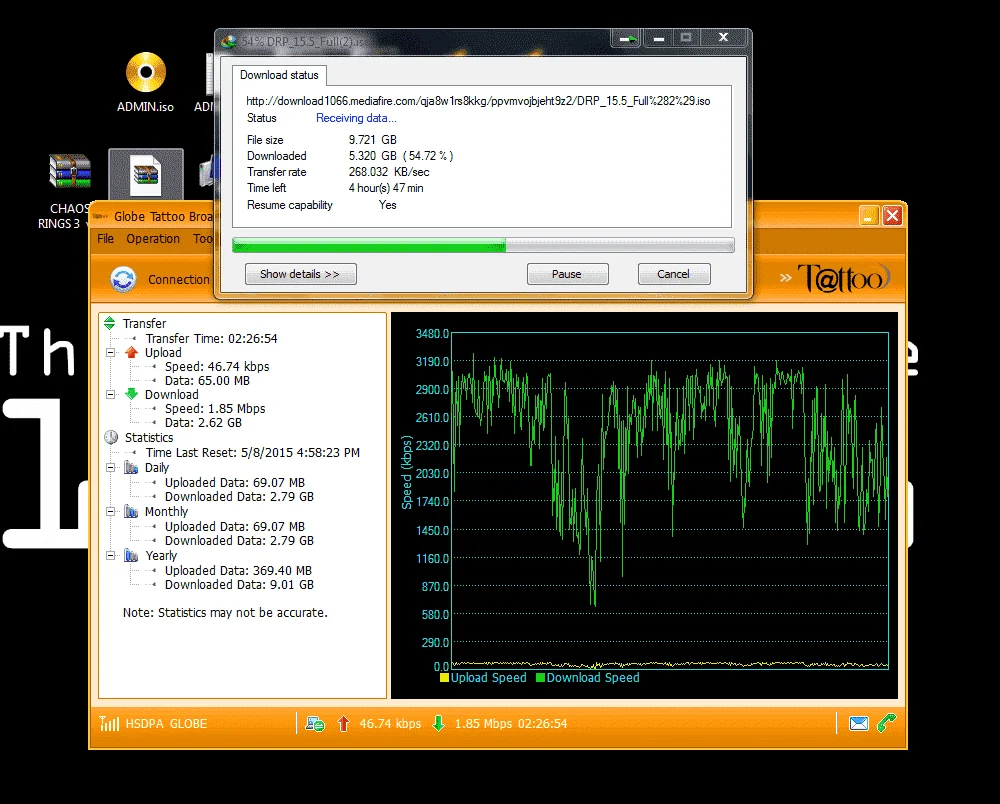This screenshot has width=1000, height=804.
Task: Click the Monthly statistics folder icon
Action: (131, 511)
